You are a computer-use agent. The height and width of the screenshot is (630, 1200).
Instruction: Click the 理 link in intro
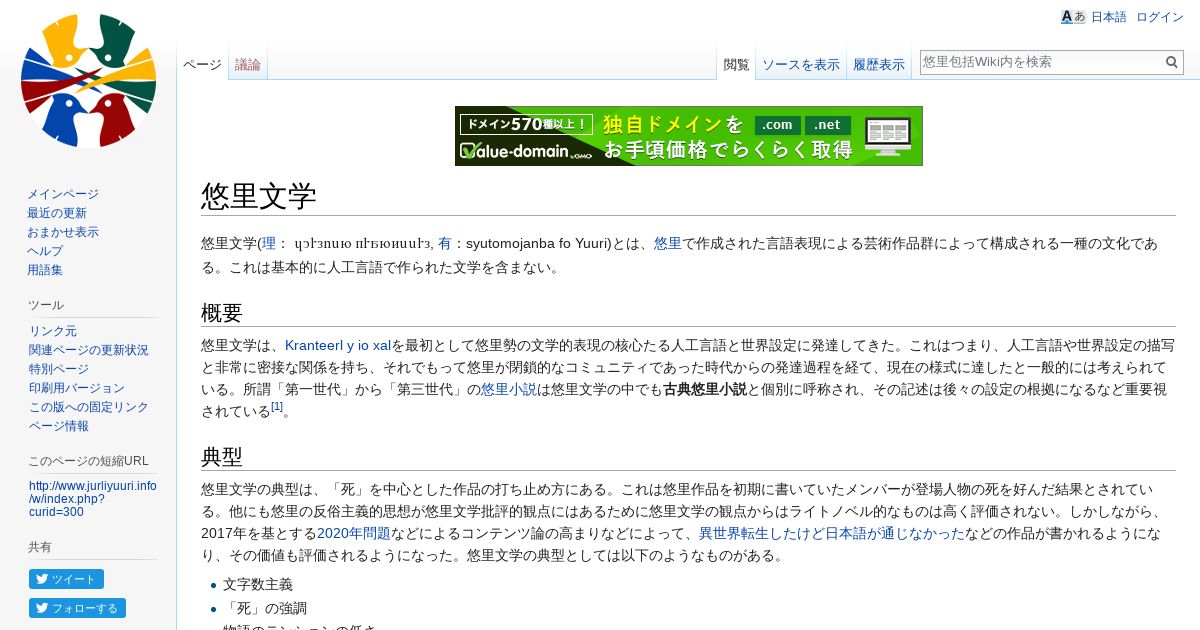point(268,243)
